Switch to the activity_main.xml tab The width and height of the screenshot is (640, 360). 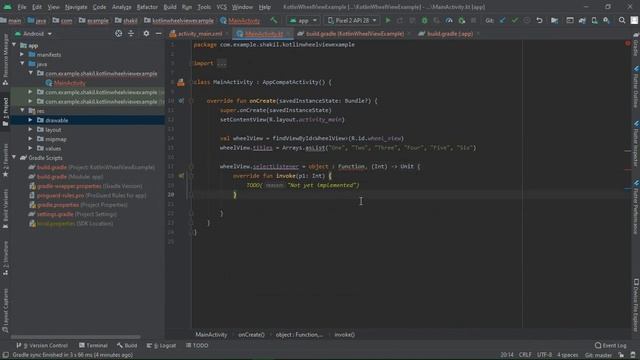(196, 34)
